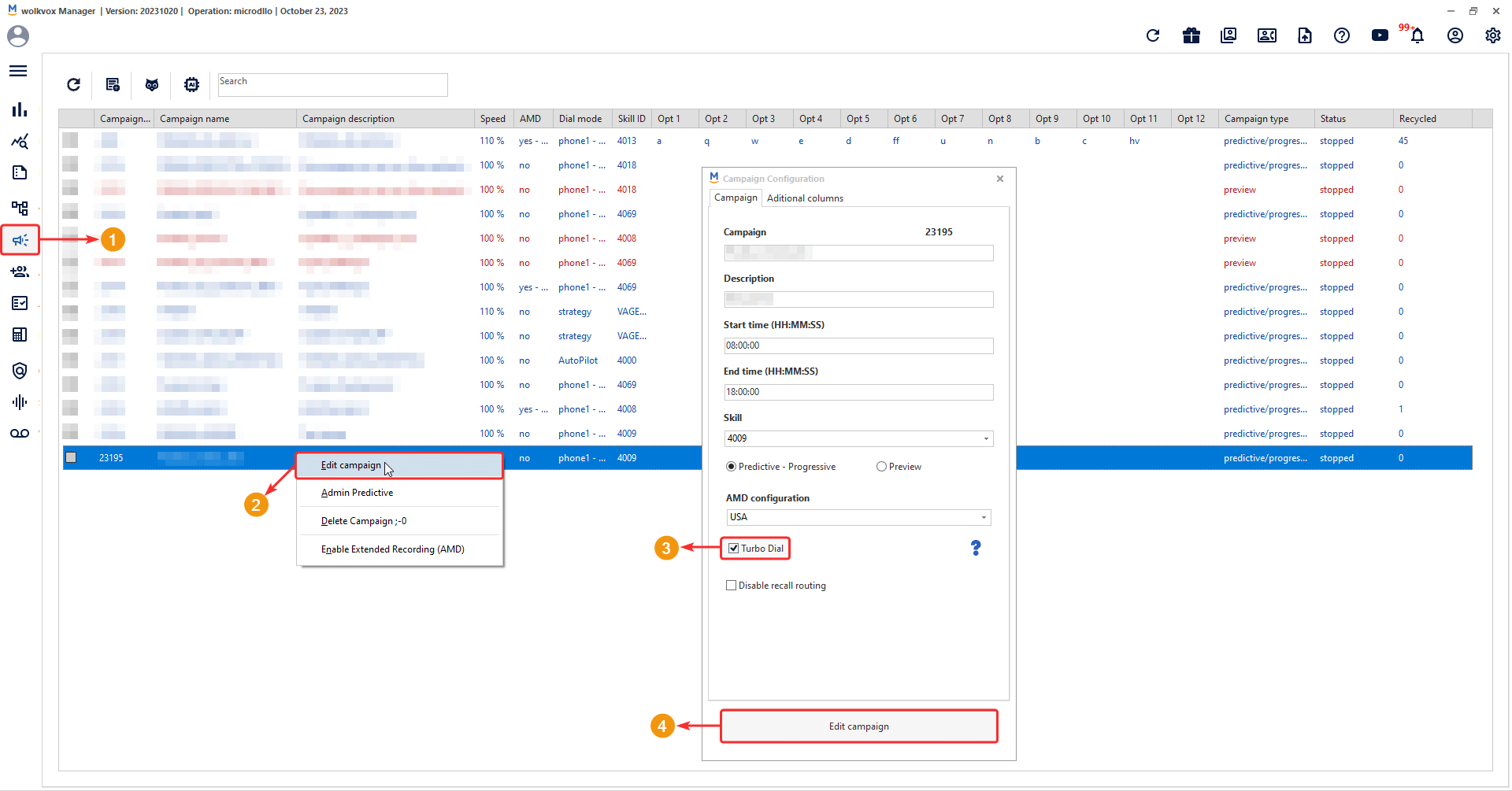Toggle the Turbo Dial checkbox
This screenshot has width=1512, height=791.
coord(733,549)
